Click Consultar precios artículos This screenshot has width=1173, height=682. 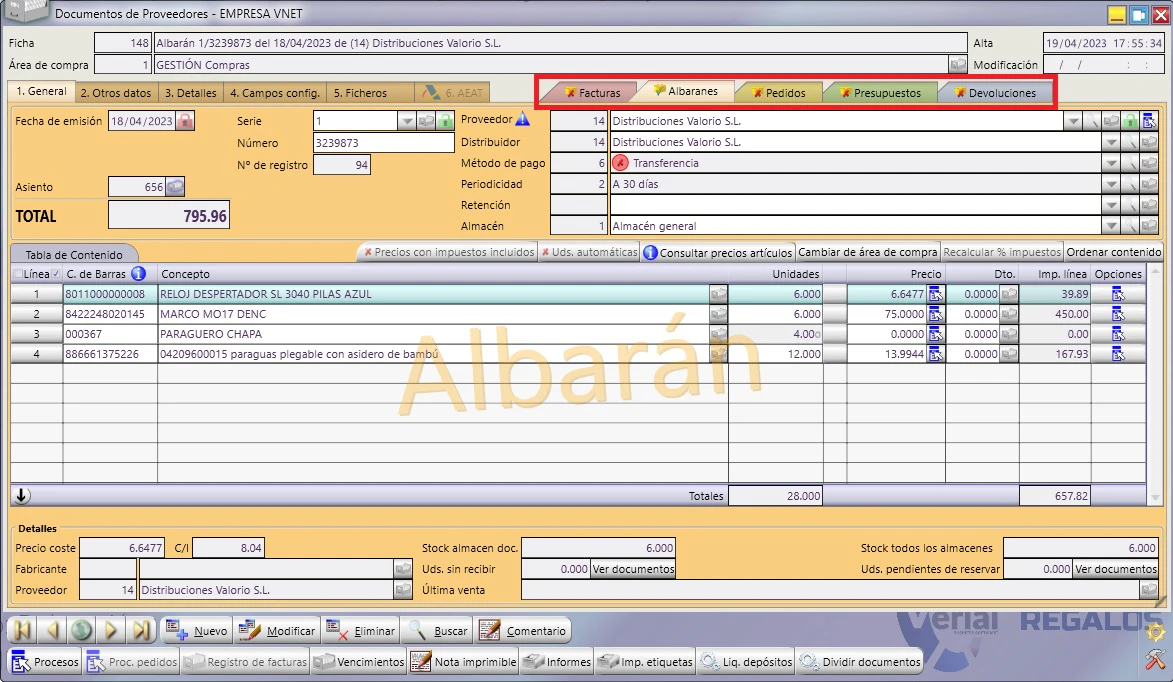pos(717,252)
